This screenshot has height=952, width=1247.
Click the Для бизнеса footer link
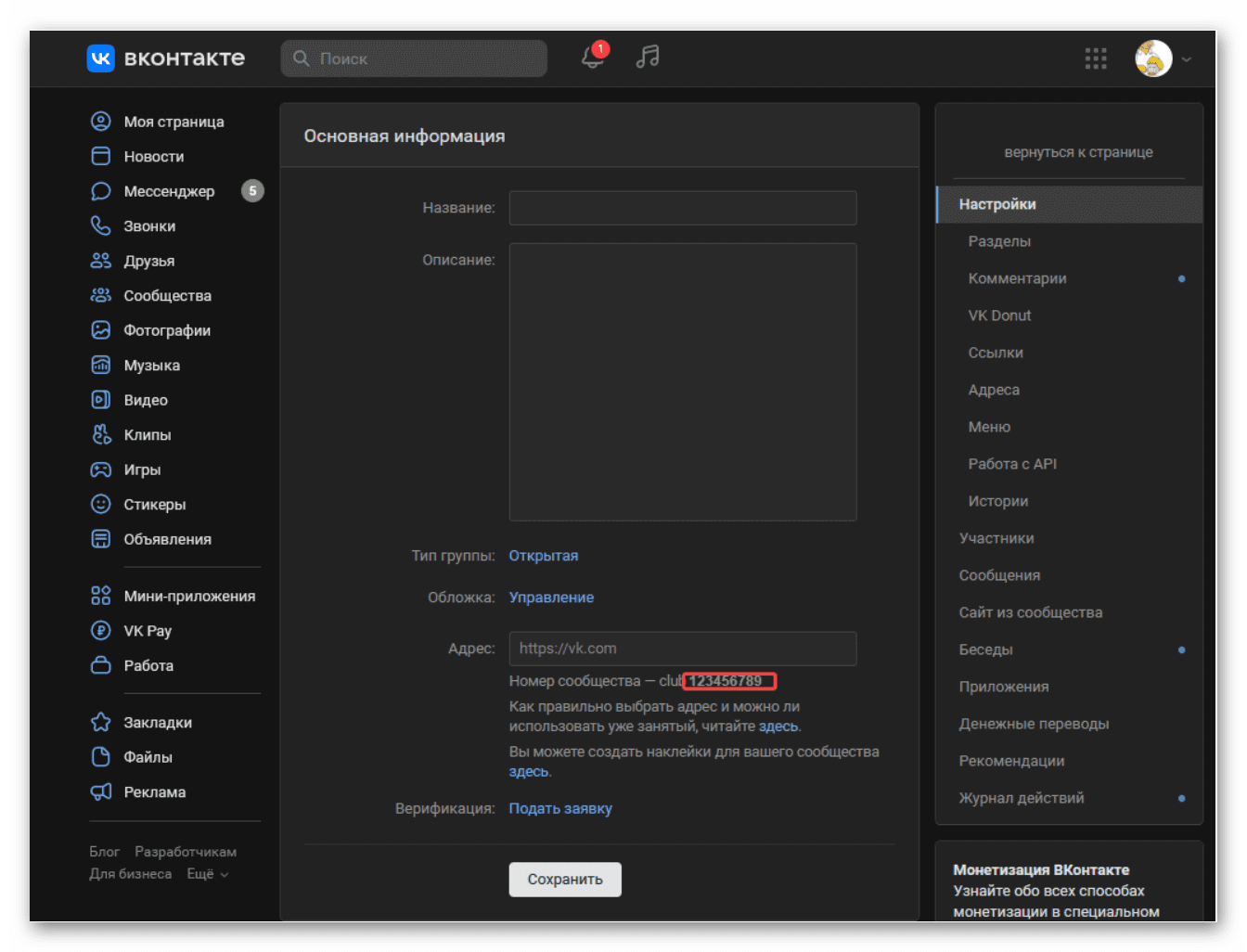click(x=131, y=874)
